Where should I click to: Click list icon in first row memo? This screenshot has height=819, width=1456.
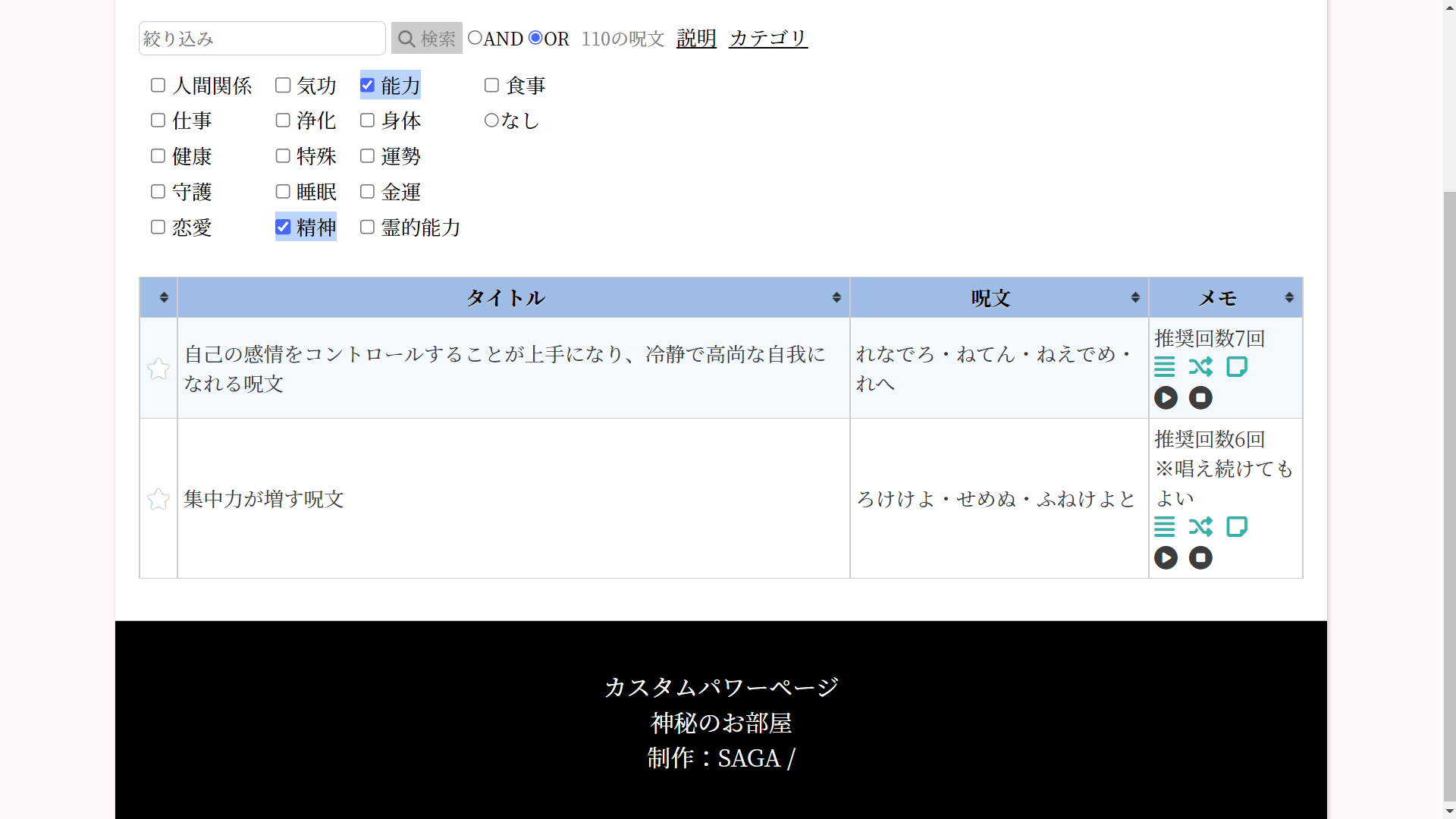pyautogui.click(x=1164, y=367)
